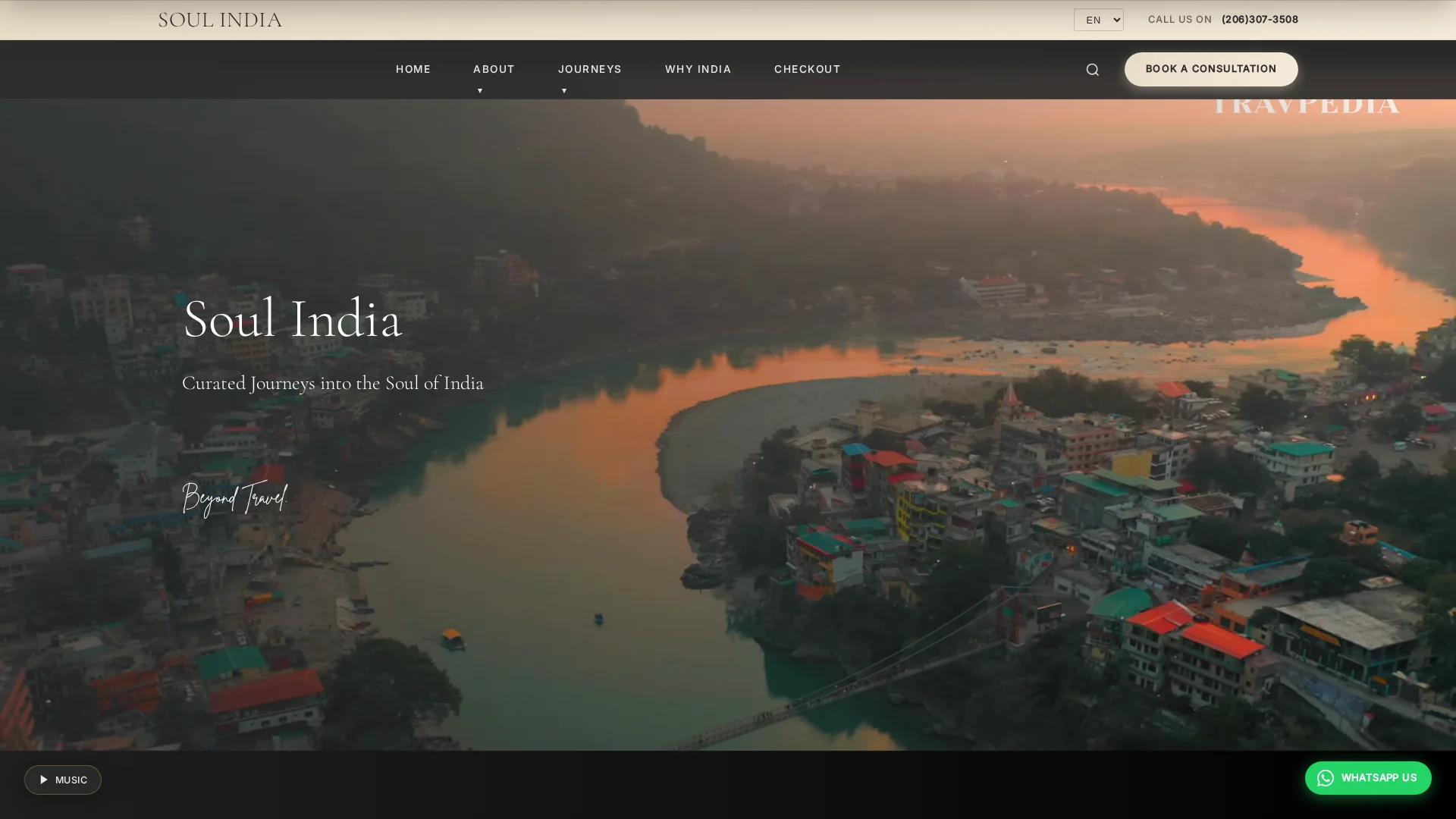Go to the Home menu item
This screenshot has width=1456, height=819.
point(413,70)
